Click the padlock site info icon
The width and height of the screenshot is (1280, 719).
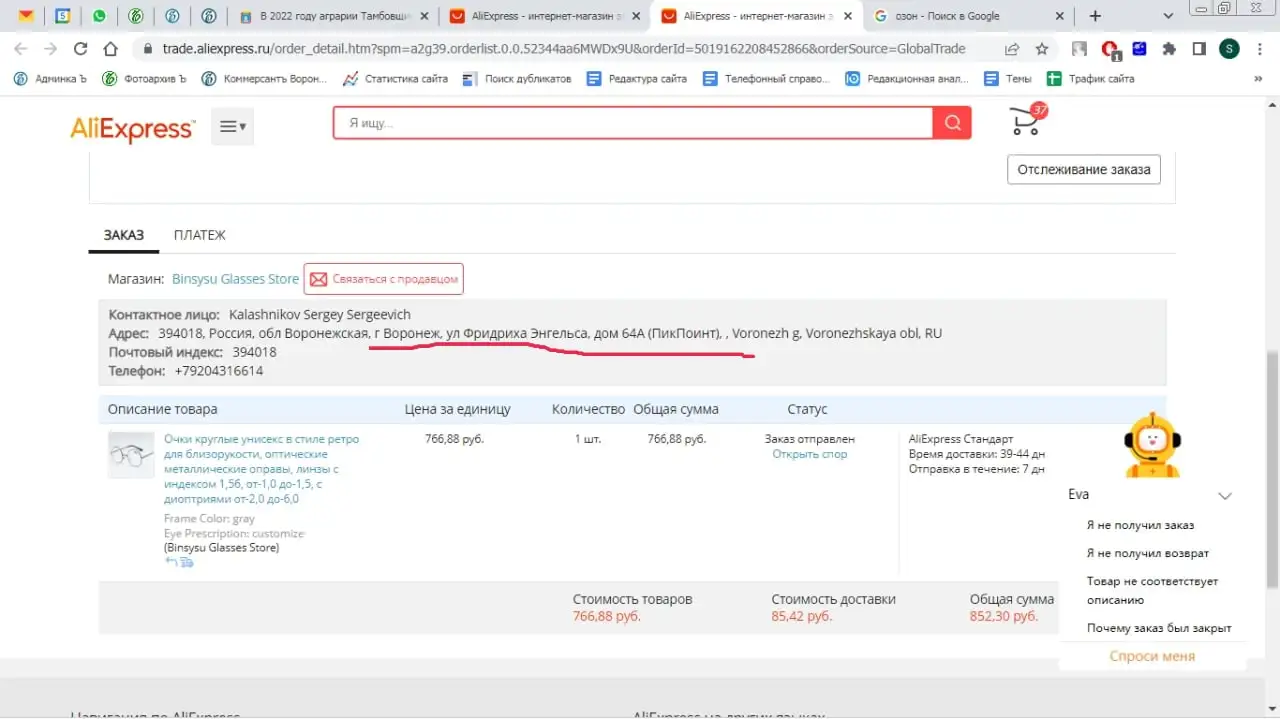[x=148, y=49]
